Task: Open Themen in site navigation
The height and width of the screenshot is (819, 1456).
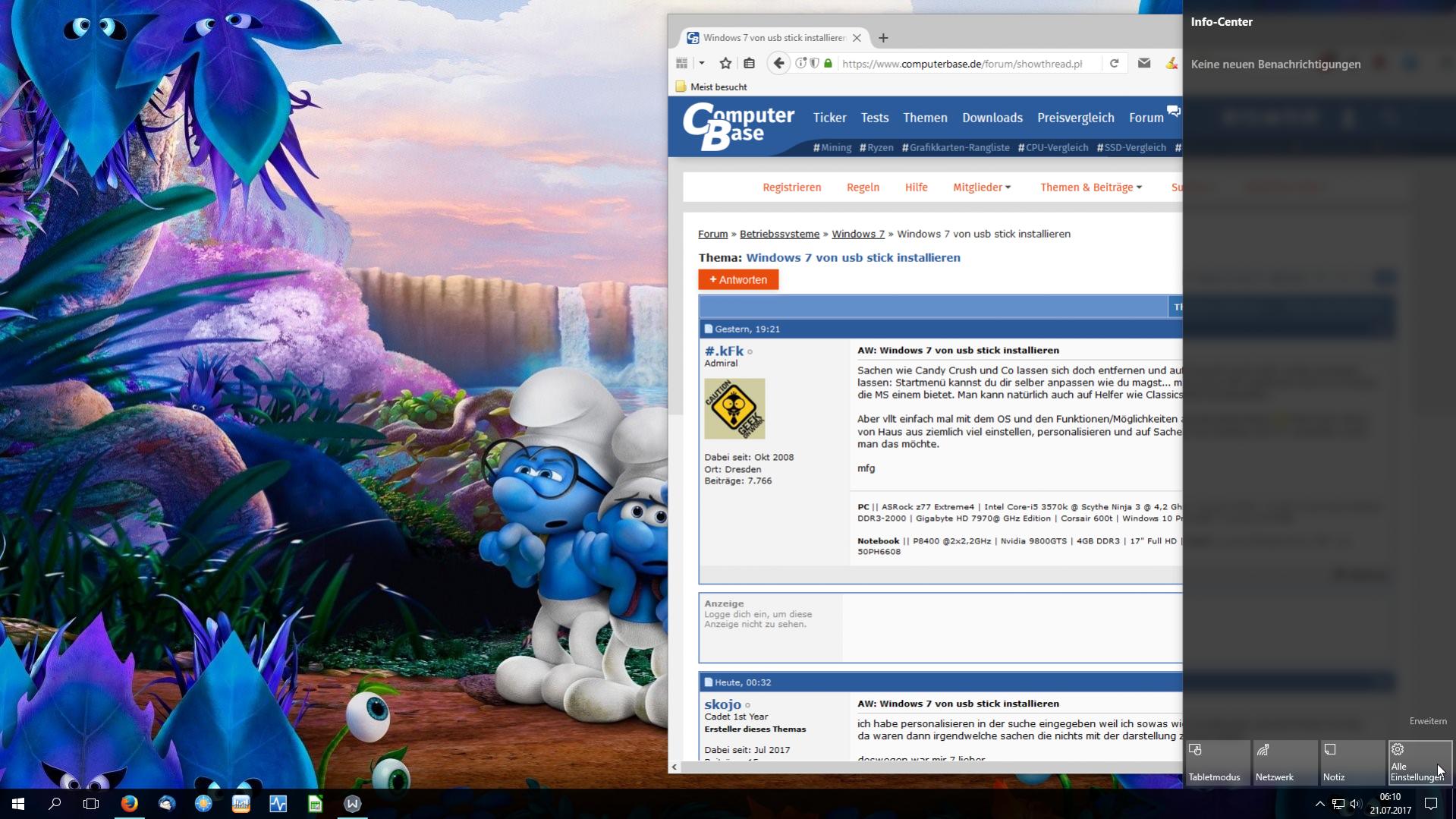Action: 925,118
